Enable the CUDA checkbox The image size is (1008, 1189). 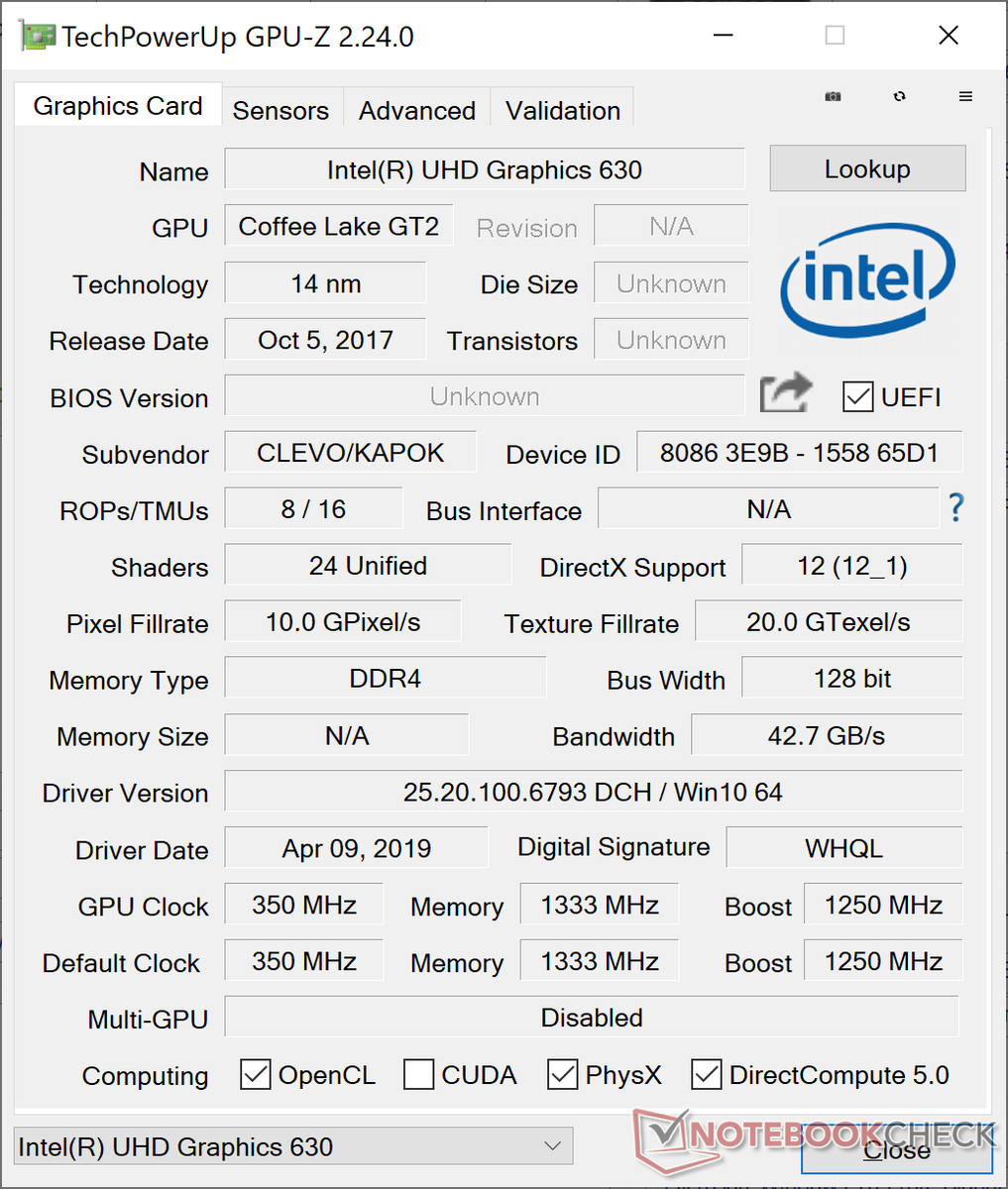[419, 1074]
